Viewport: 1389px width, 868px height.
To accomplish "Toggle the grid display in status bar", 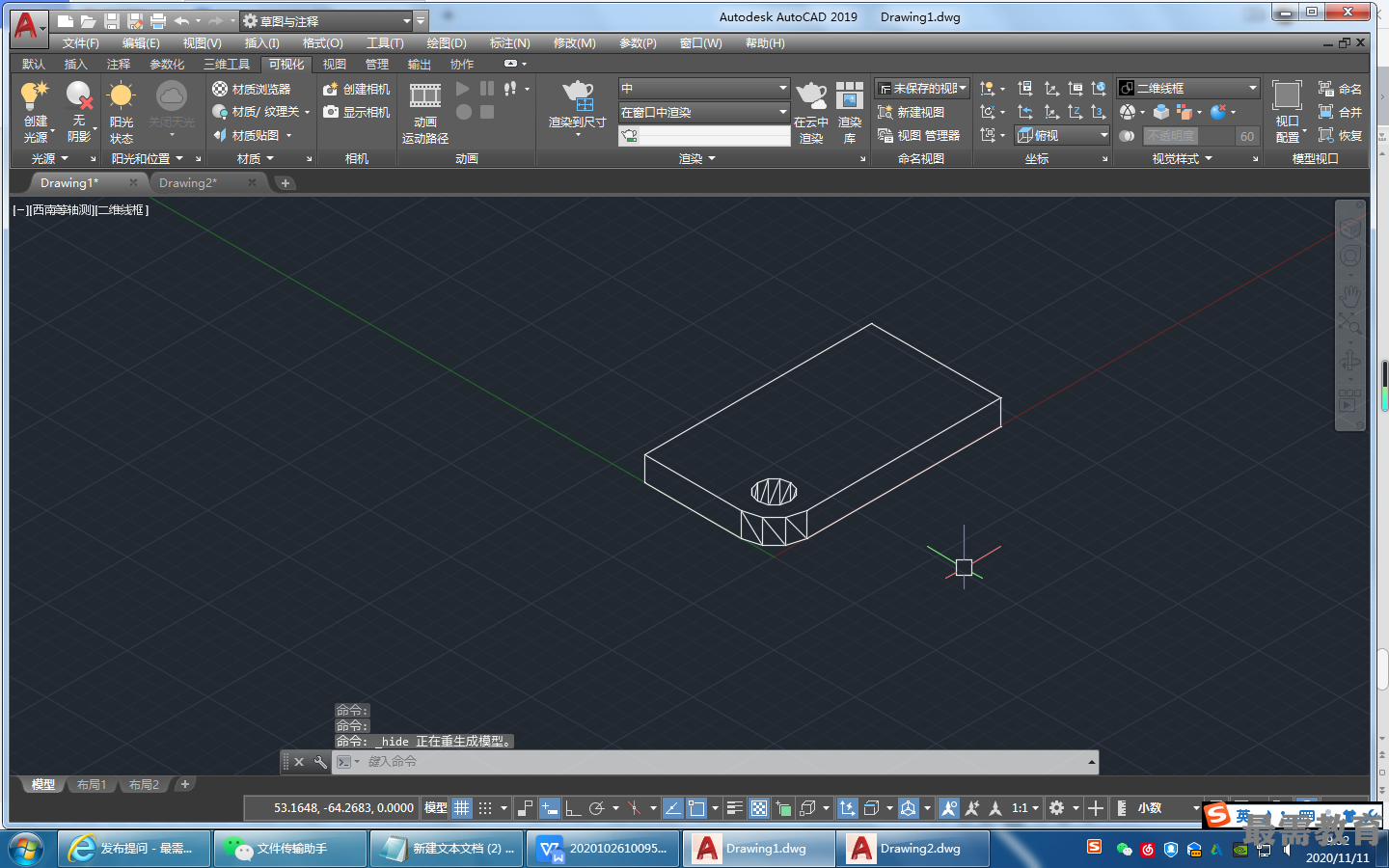I will (x=462, y=808).
